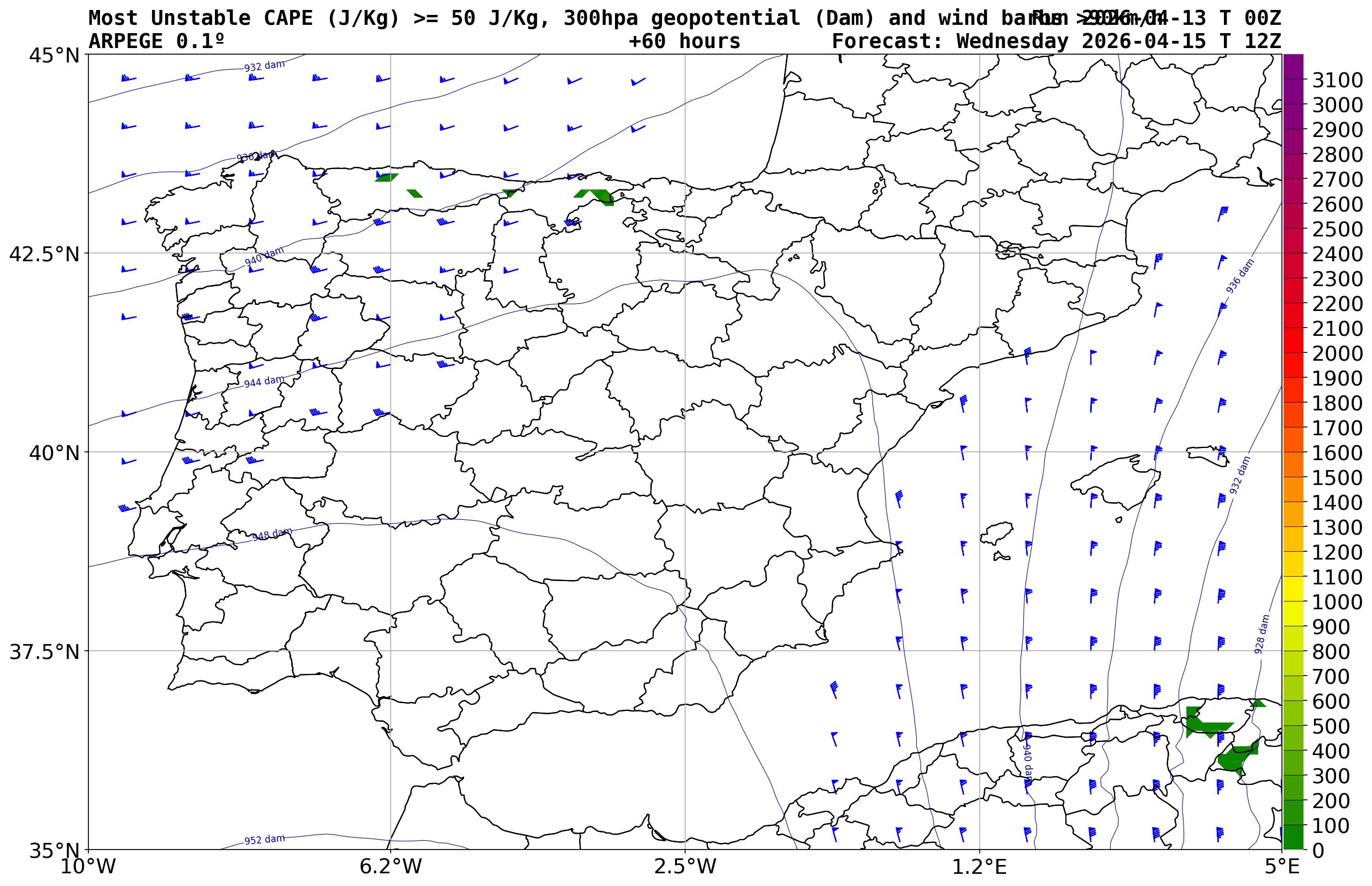Click the 3100 value on colorbar
The width and height of the screenshot is (1372, 886).
pyautogui.click(x=1337, y=80)
